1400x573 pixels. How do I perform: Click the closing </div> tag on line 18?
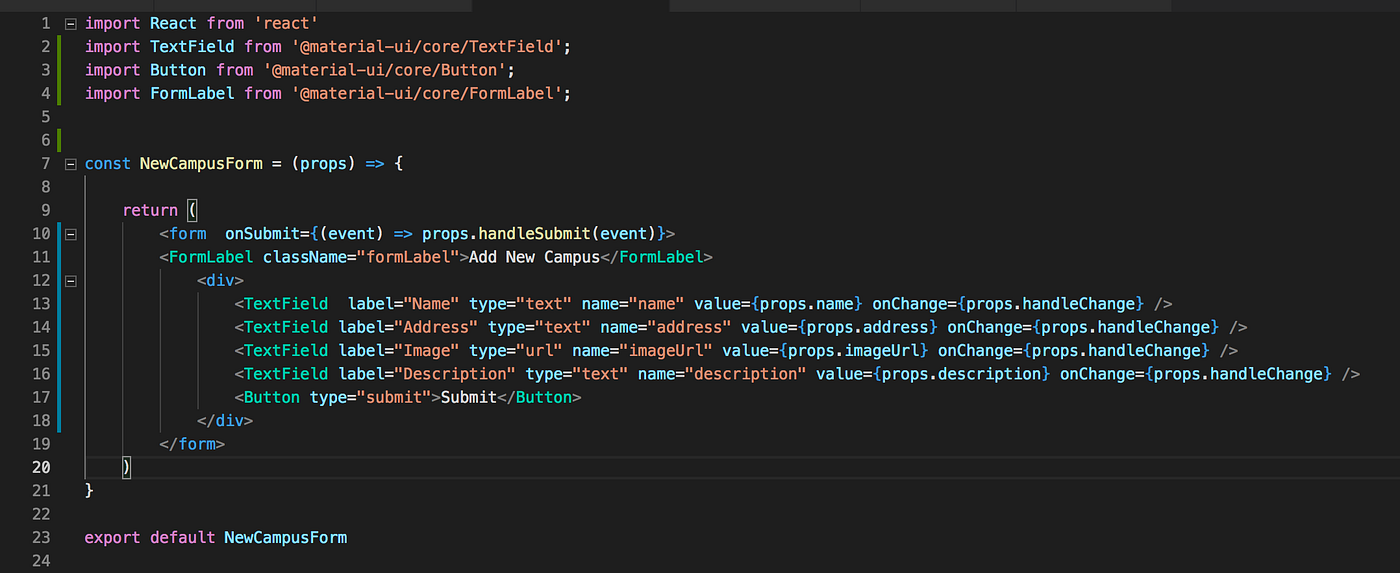pos(225,421)
